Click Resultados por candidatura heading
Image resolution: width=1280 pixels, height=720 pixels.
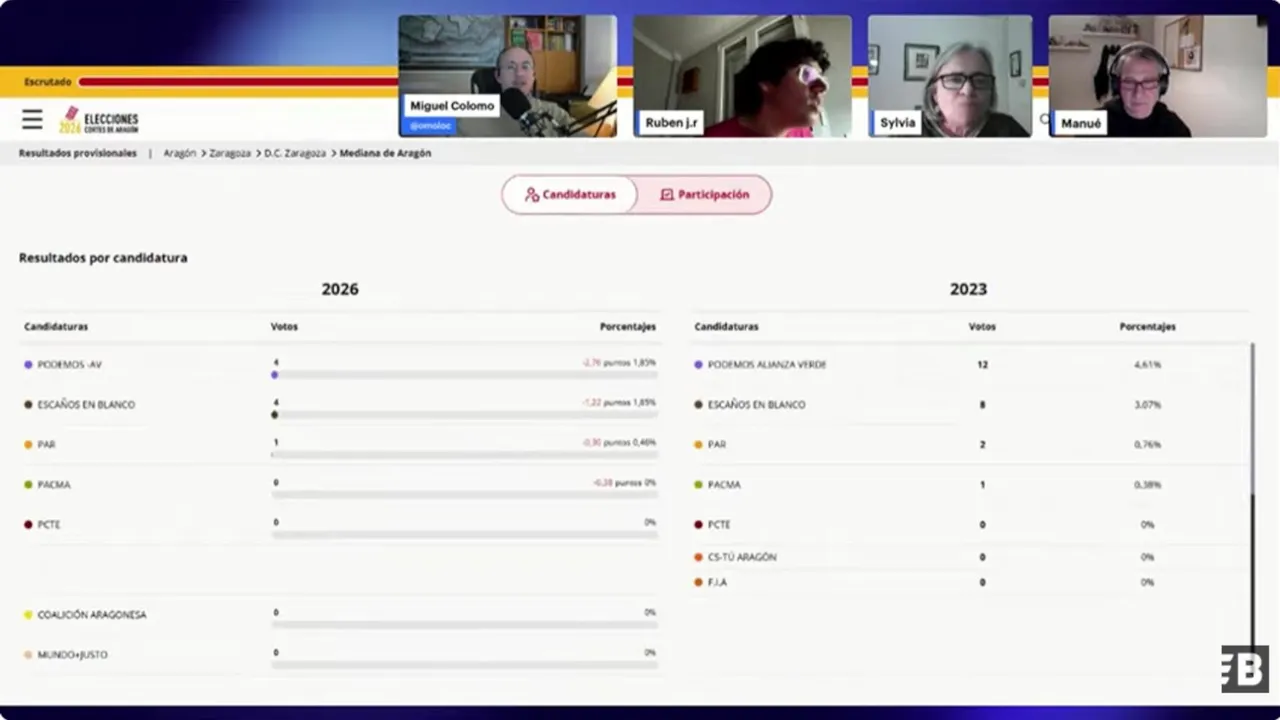[x=103, y=258]
